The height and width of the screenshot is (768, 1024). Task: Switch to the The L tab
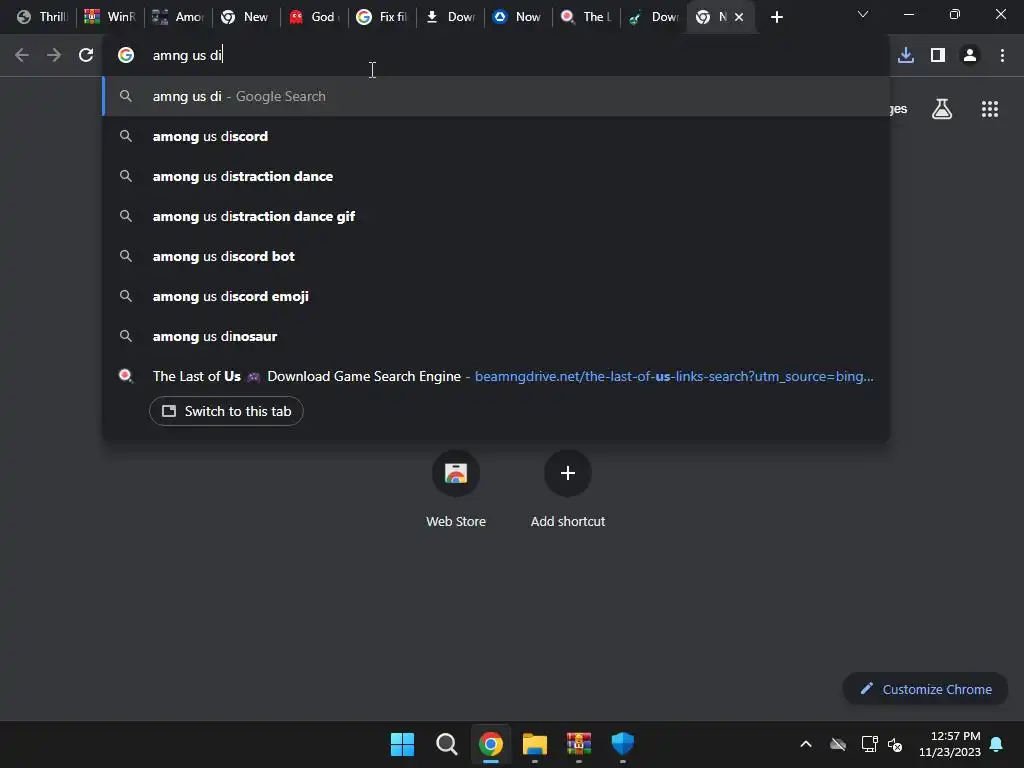(x=585, y=18)
